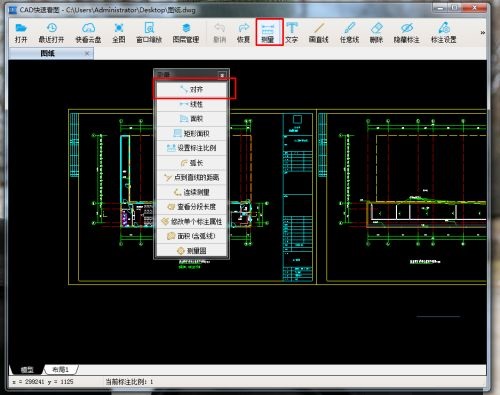Select the 删除 eraser tool
The height and width of the screenshot is (395, 500).
[377, 33]
